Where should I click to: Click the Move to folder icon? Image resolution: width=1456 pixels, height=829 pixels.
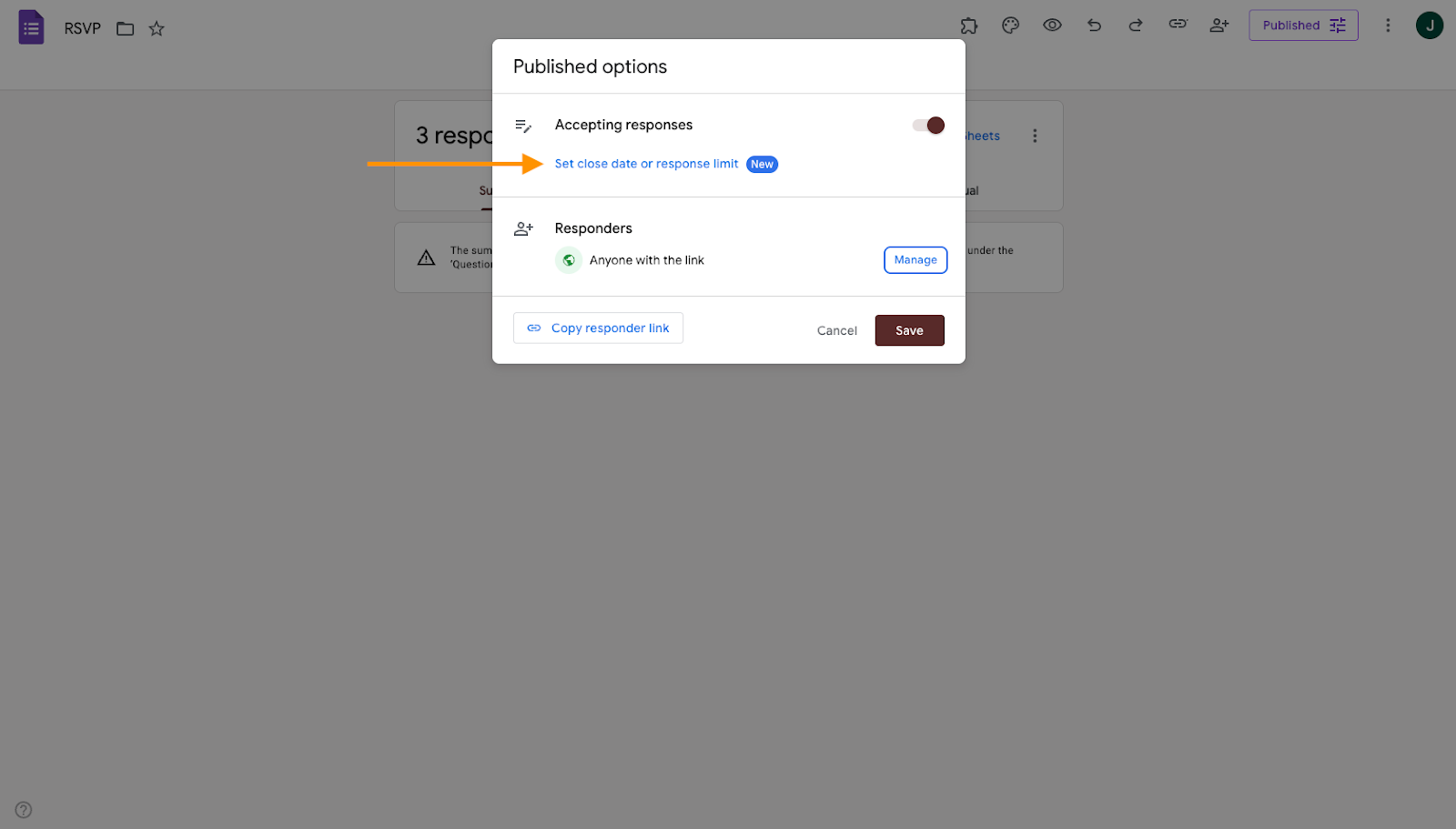pyautogui.click(x=125, y=28)
